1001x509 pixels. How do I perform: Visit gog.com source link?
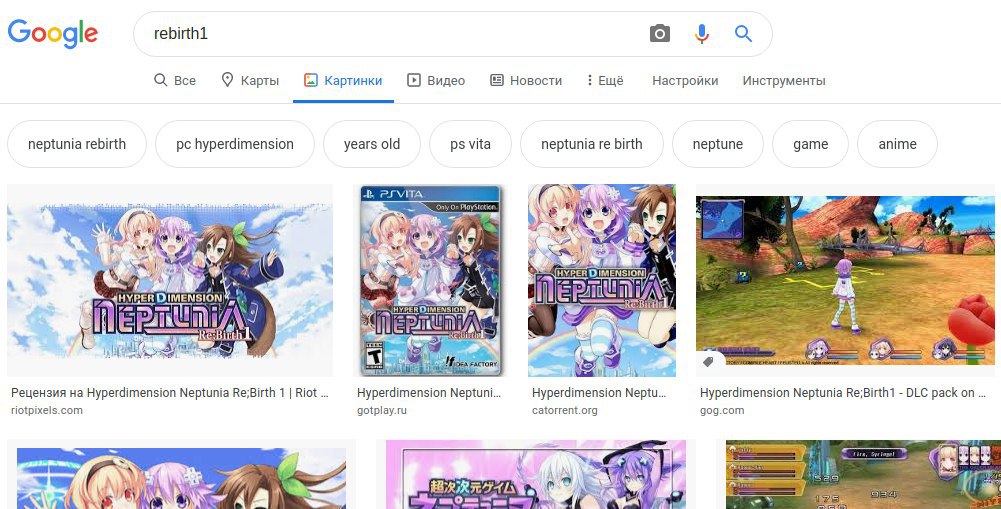(x=722, y=410)
